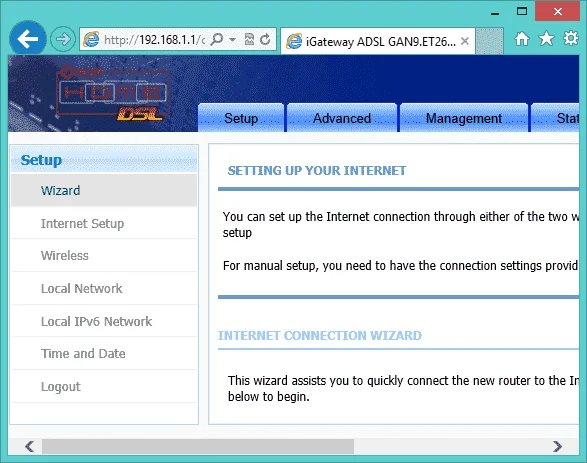Click the search magnifier in address bar
The width and height of the screenshot is (587, 463).
217,39
